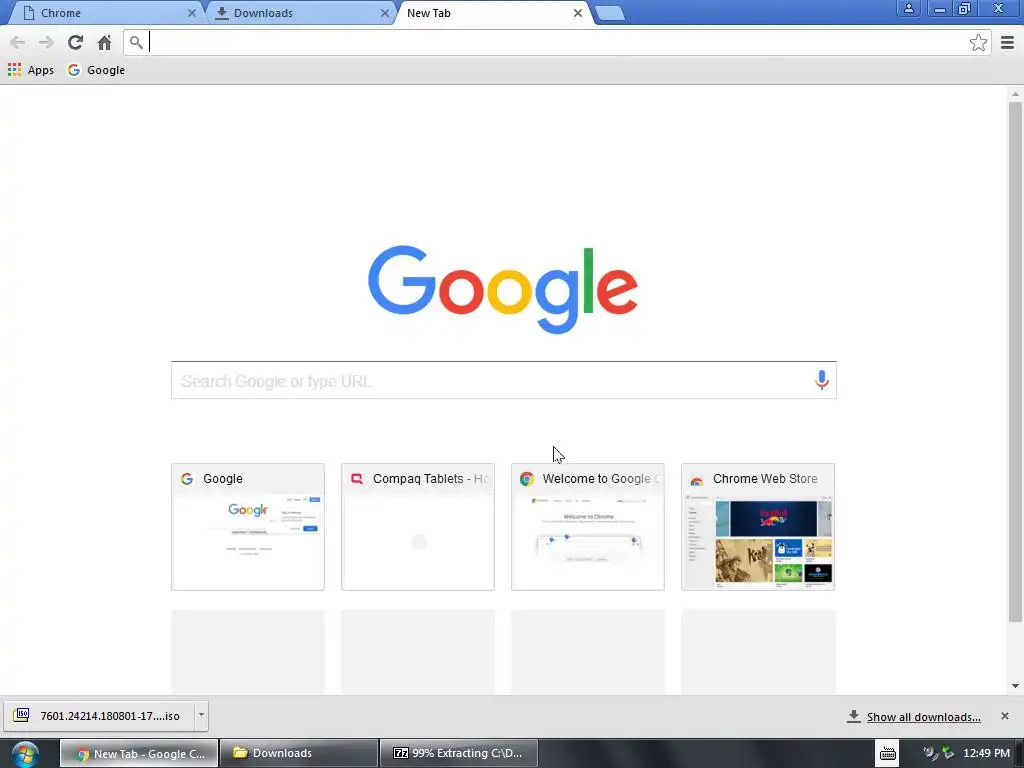The height and width of the screenshot is (768, 1024).
Task: Click the page scrollbar down arrow
Action: [x=1015, y=686]
